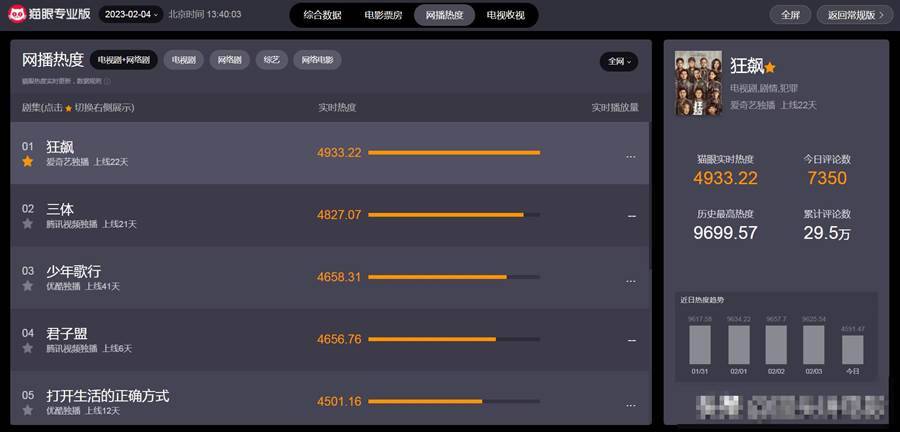Click the 02/01 bar in trend chart
The height and width of the screenshot is (432, 900).
pyautogui.click(x=738, y=345)
